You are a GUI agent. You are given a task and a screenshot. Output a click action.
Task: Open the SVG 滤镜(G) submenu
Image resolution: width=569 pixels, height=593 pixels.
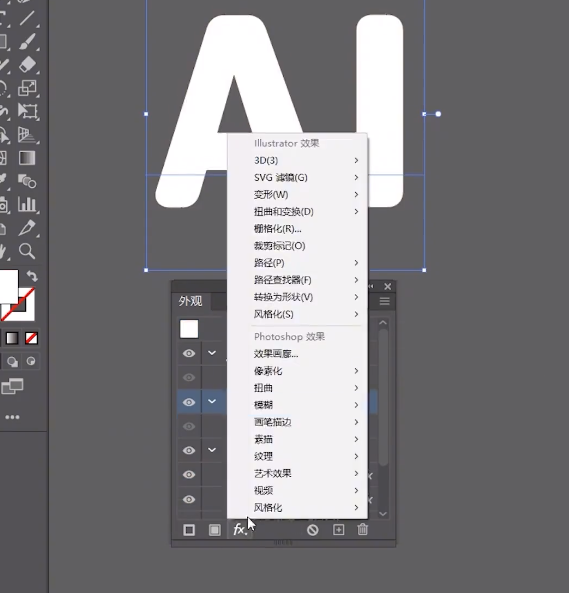pyautogui.click(x=297, y=177)
